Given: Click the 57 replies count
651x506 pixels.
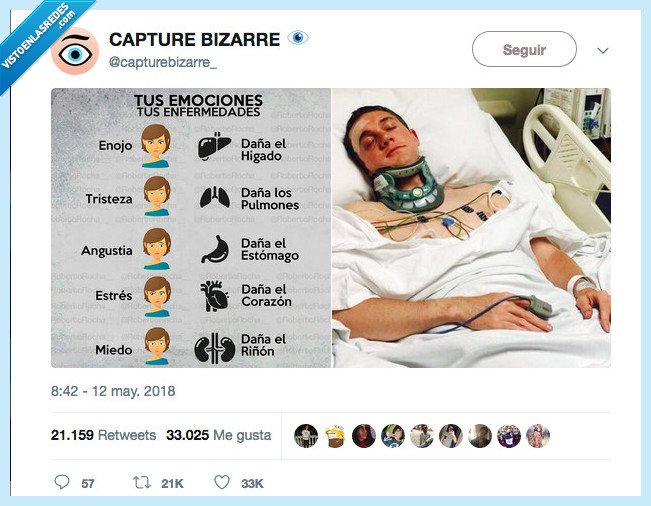Looking at the screenshot, I should coord(88,484).
